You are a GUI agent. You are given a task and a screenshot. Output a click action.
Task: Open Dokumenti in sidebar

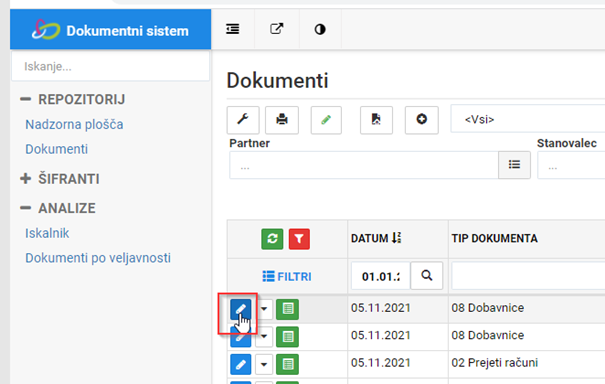tap(56, 149)
